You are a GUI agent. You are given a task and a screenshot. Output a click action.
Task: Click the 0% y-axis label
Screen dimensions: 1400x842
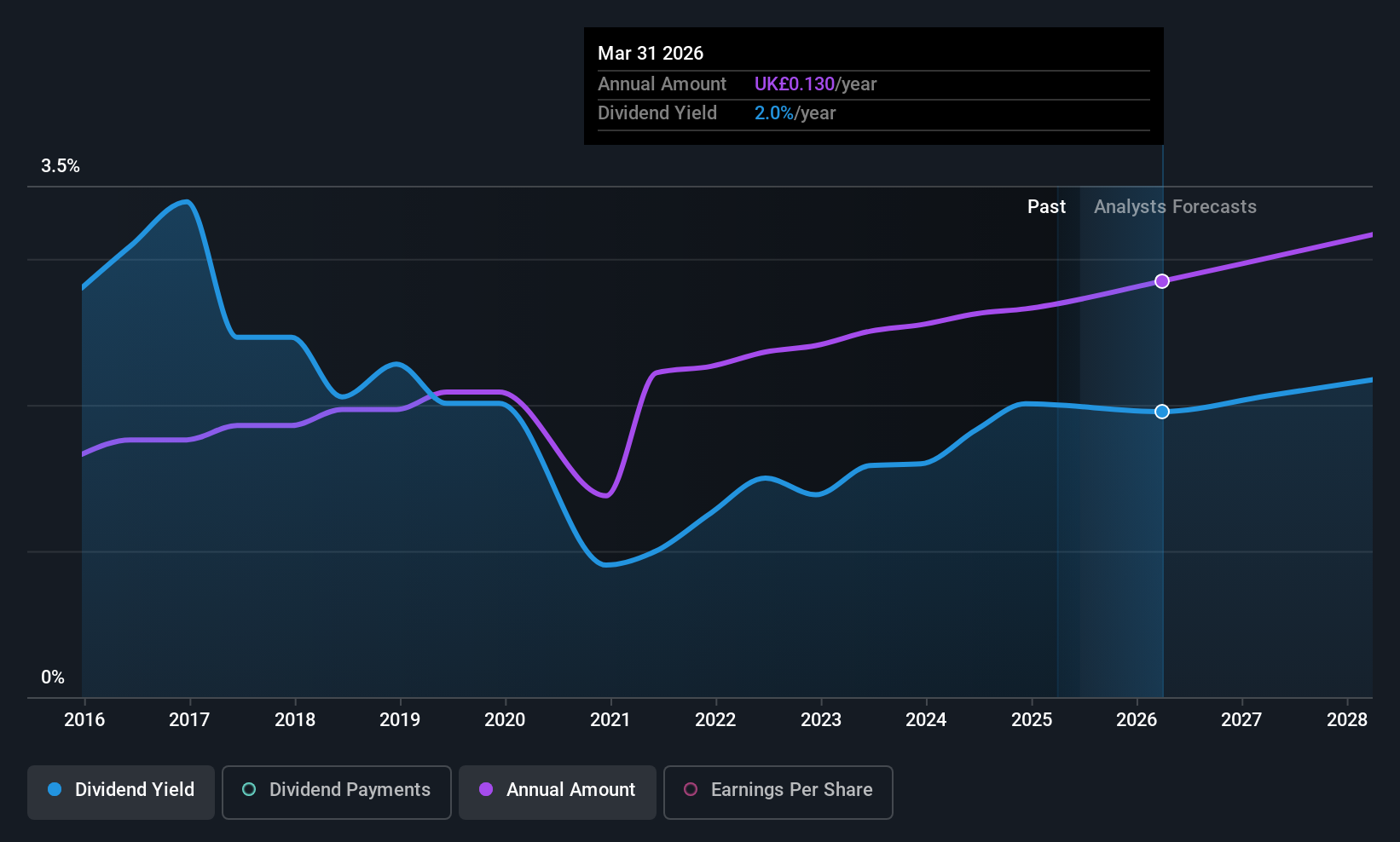(x=53, y=678)
